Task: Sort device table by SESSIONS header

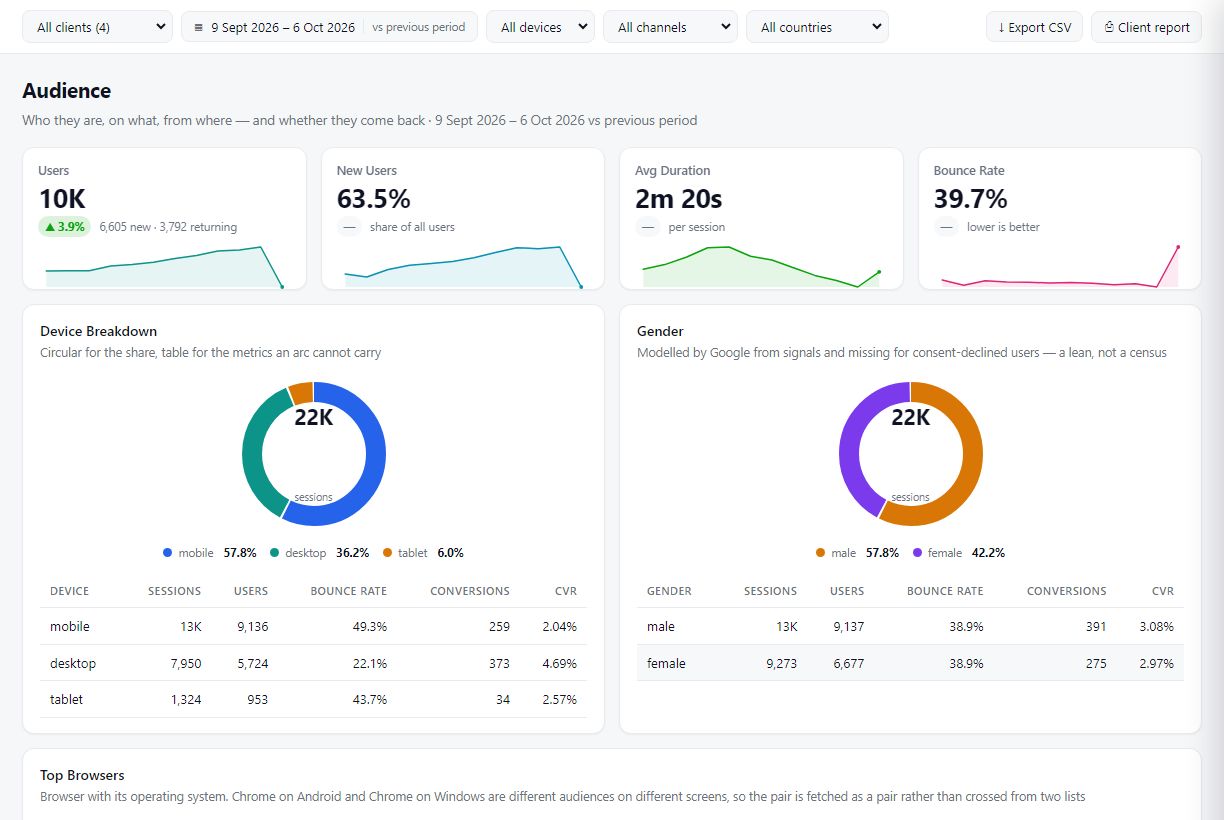Action: 174,591
